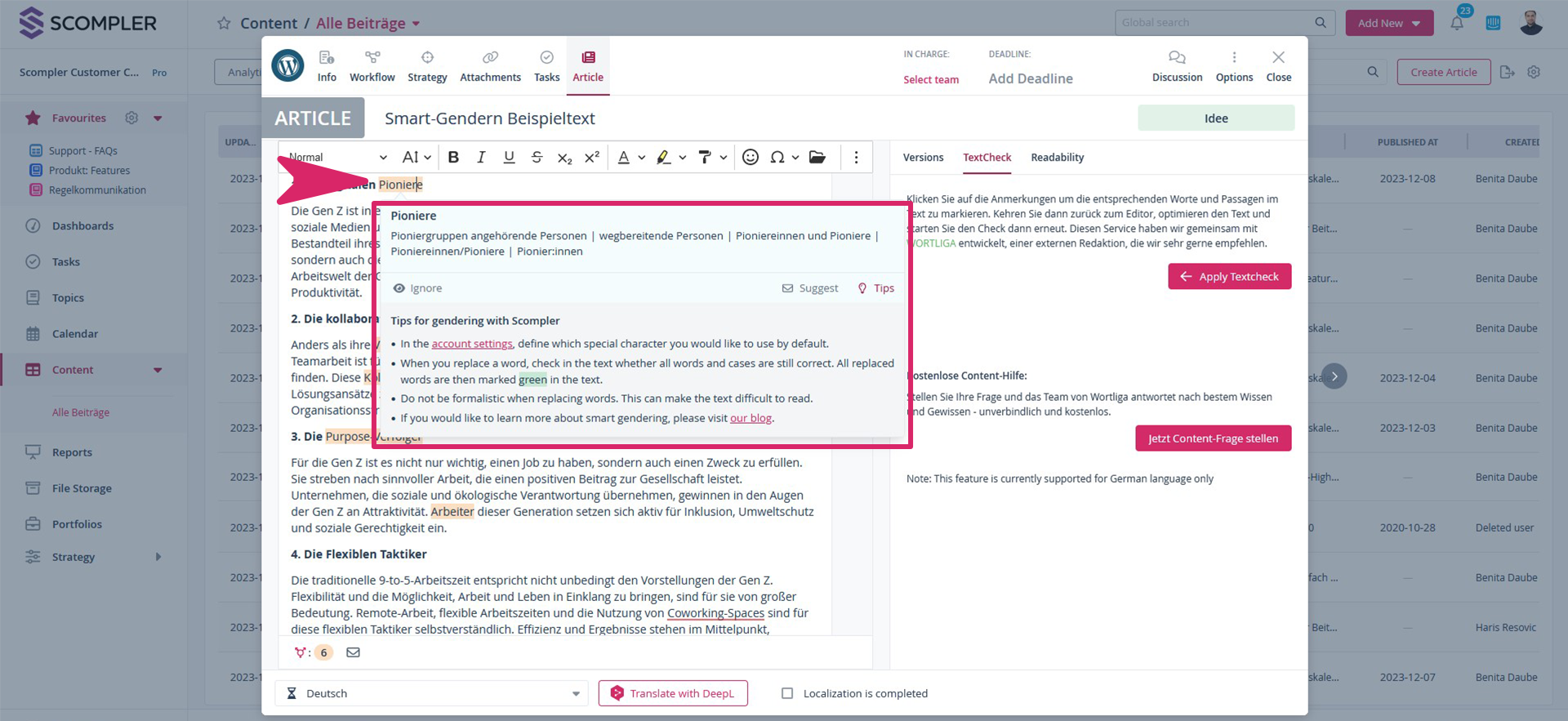Image resolution: width=1568 pixels, height=721 pixels.
Task: Click the superscript icon
Action: click(592, 158)
